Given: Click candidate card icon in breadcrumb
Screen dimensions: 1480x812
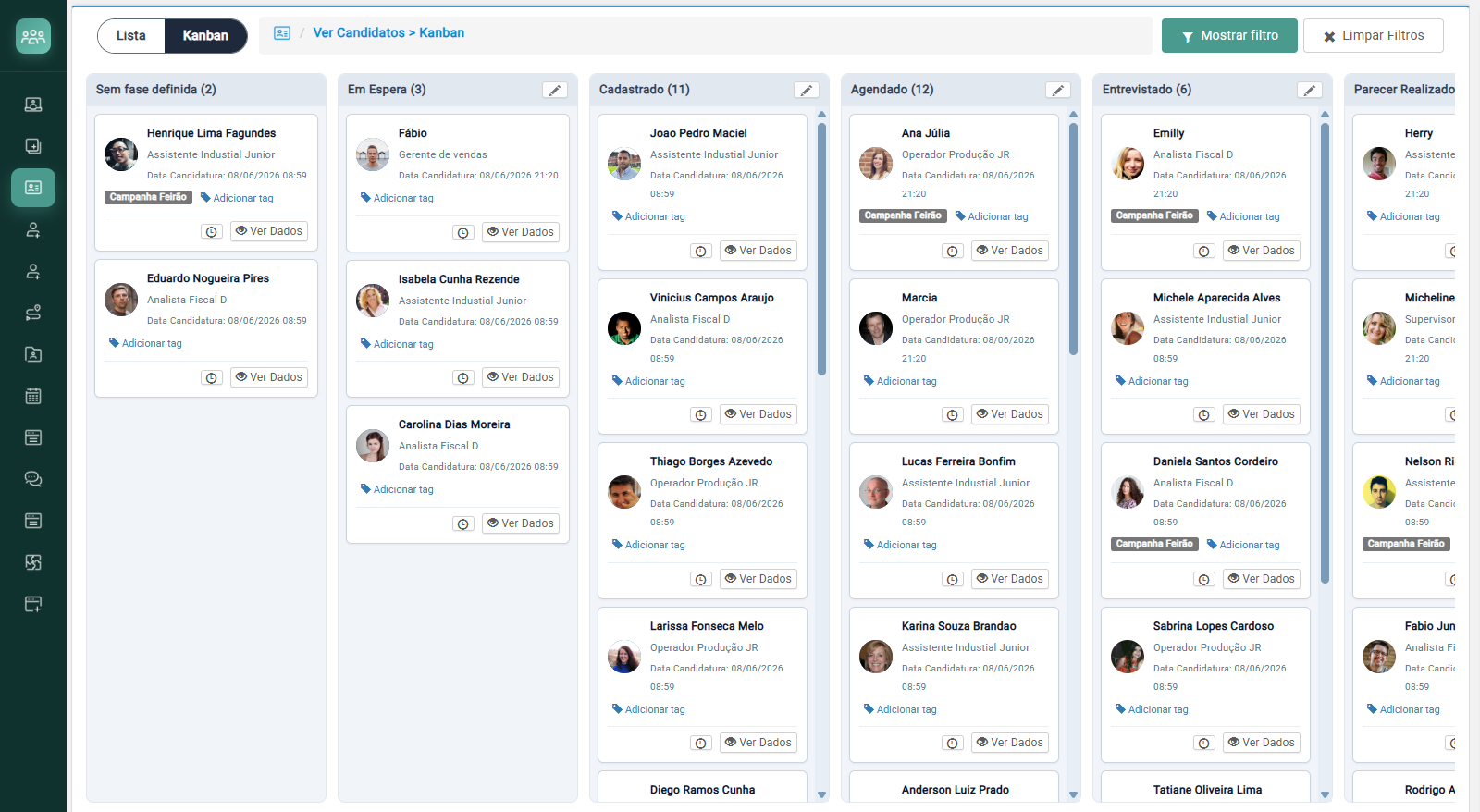Looking at the screenshot, I should (282, 33).
